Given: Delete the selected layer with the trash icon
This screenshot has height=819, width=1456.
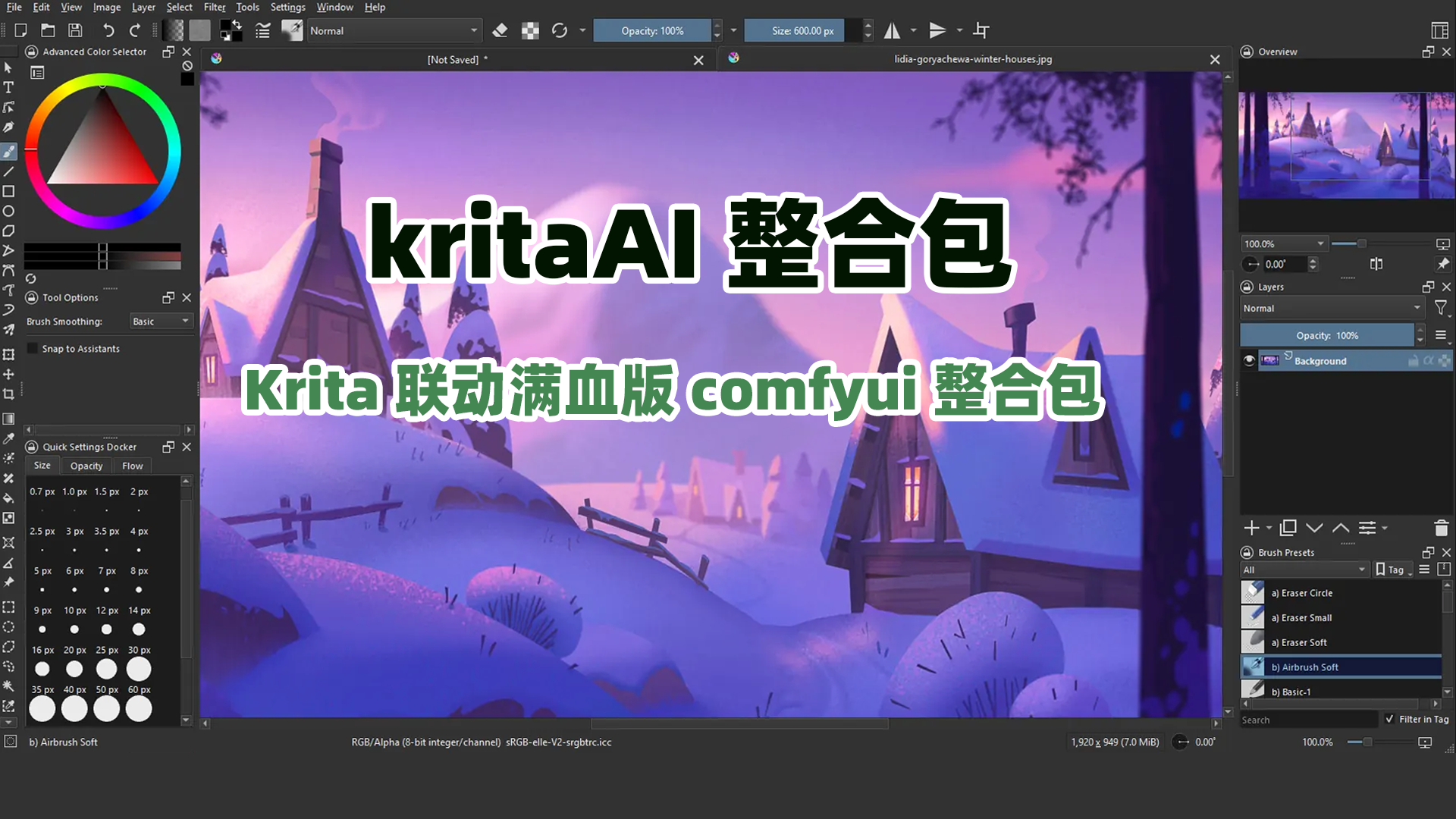Looking at the screenshot, I should 1440,528.
